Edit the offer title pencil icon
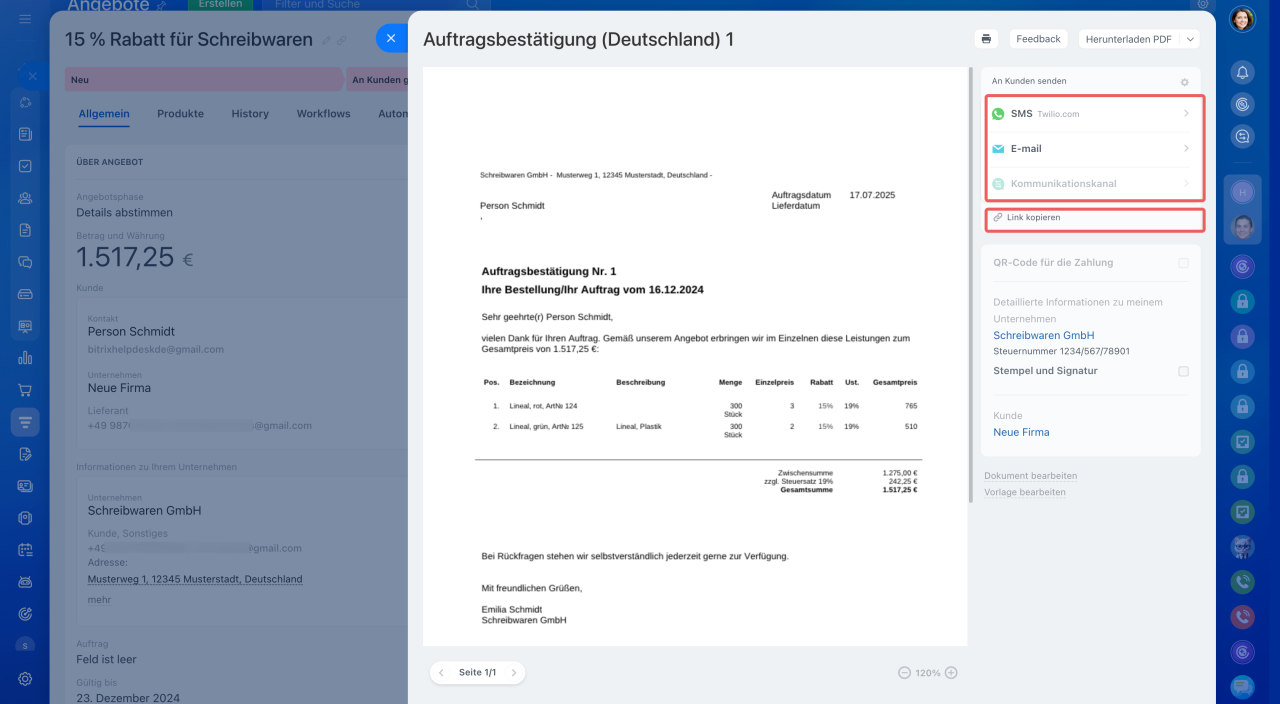This screenshot has width=1280, height=704. [326, 41]
